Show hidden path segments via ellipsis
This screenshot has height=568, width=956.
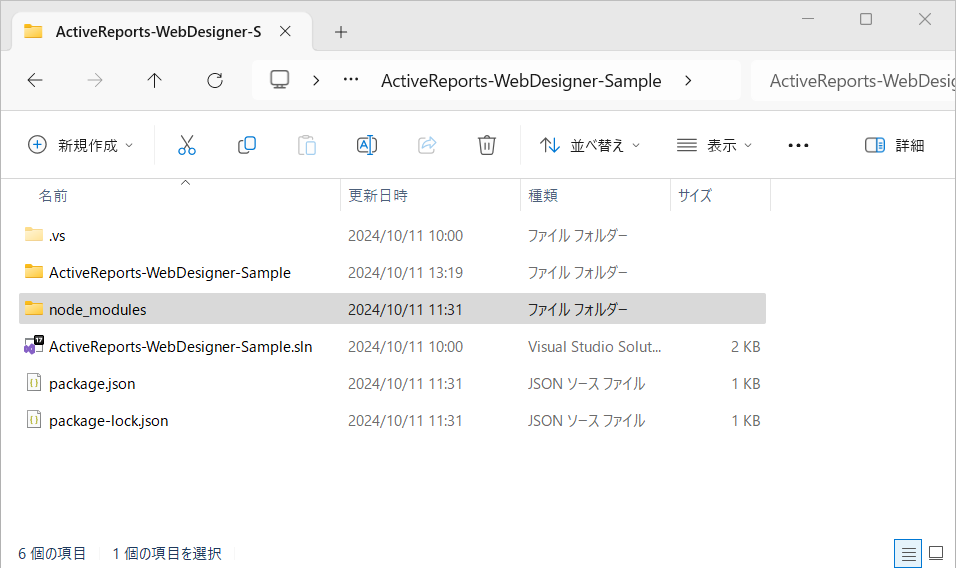point(351,80)
